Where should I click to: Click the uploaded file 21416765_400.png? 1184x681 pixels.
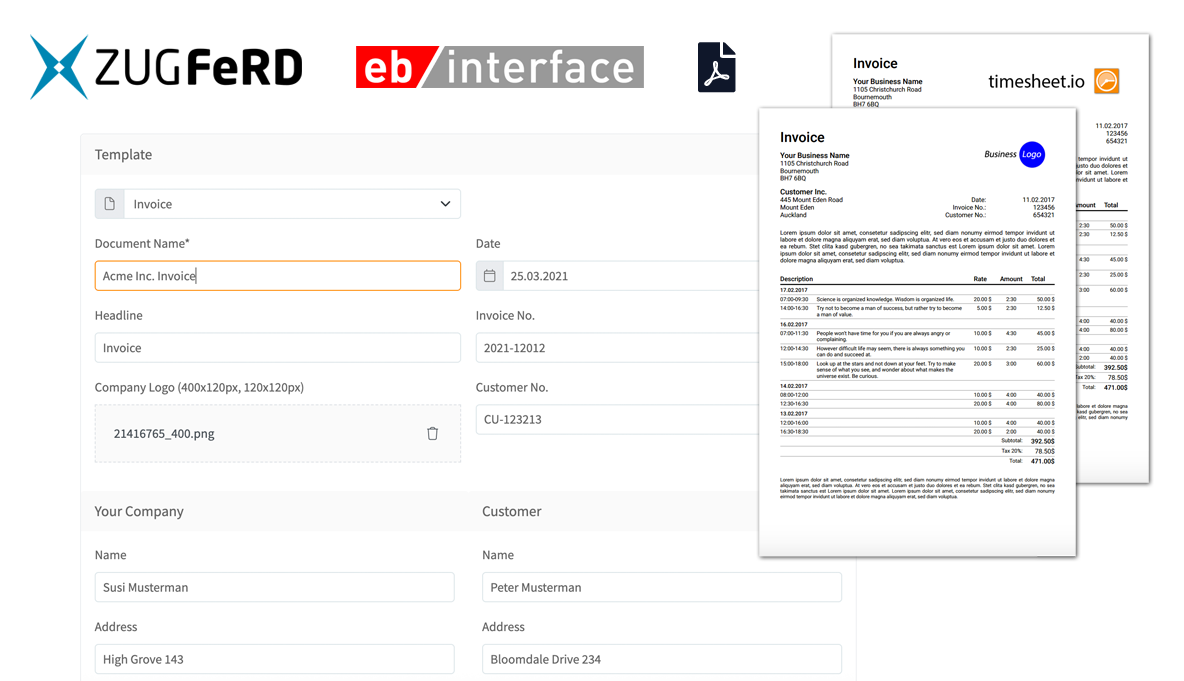coord(163,433)
